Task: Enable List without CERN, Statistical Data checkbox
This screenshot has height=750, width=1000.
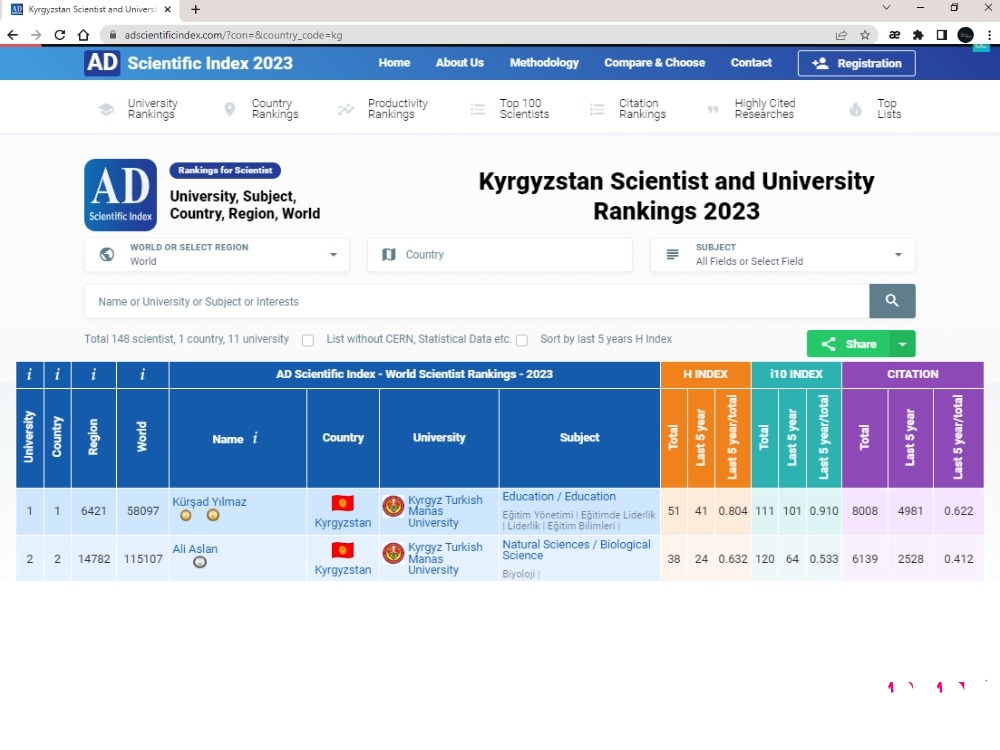Action: 308,340
